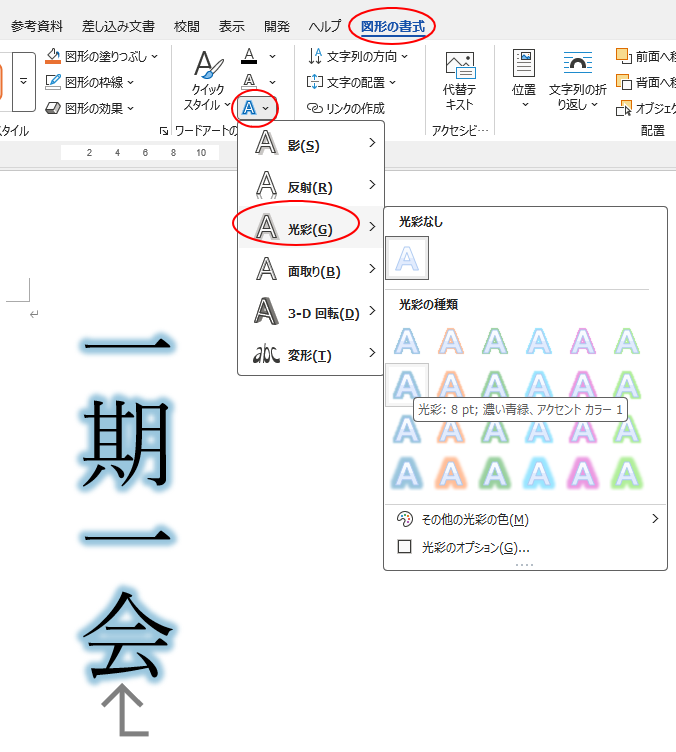Image resolution: width=676 pixels, height=752 pixels.
Task: Click the ヘルプ tab
Action: pyautogui.click(x=325, y=26)
